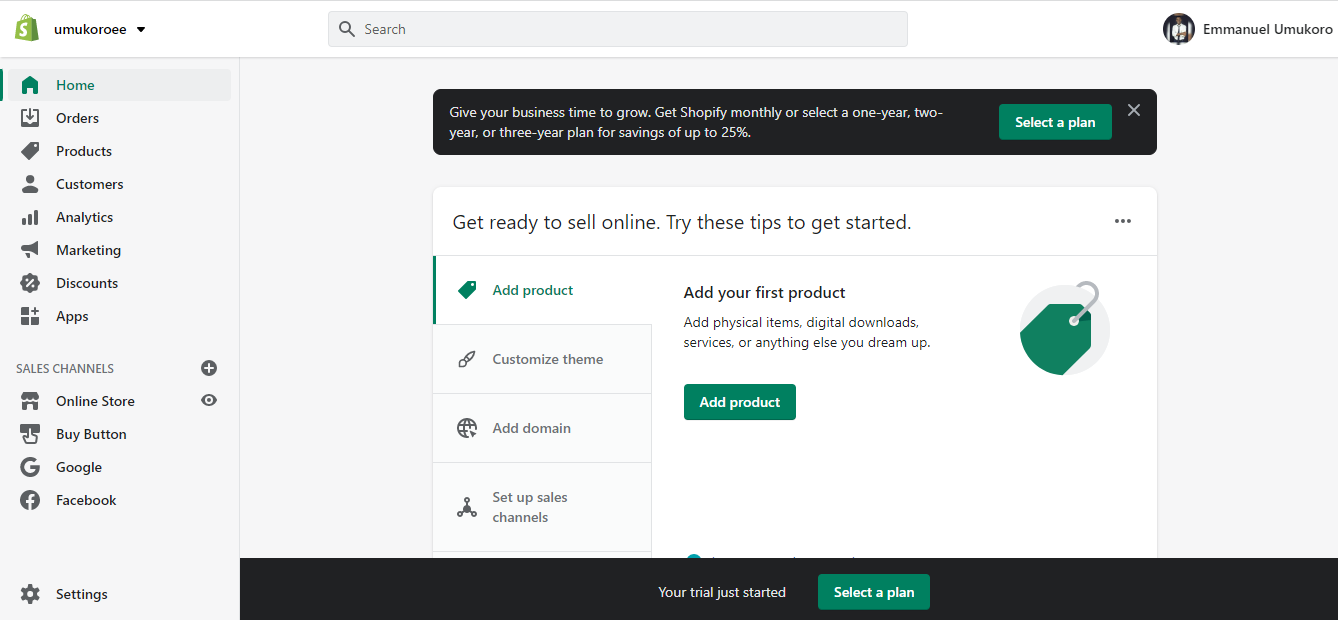The height and width of the screenshot is (620, 1338).
Task: Expand the umukoroee store dropdown
Action: (141, 30)
